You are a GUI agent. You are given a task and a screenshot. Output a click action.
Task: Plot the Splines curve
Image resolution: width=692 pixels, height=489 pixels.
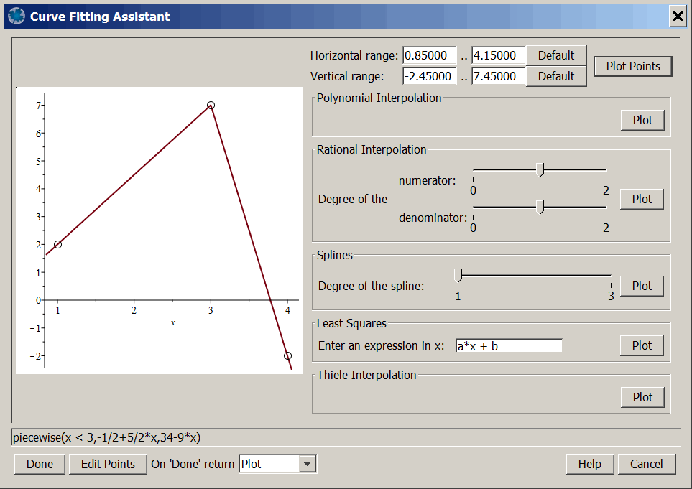[641, 285]
